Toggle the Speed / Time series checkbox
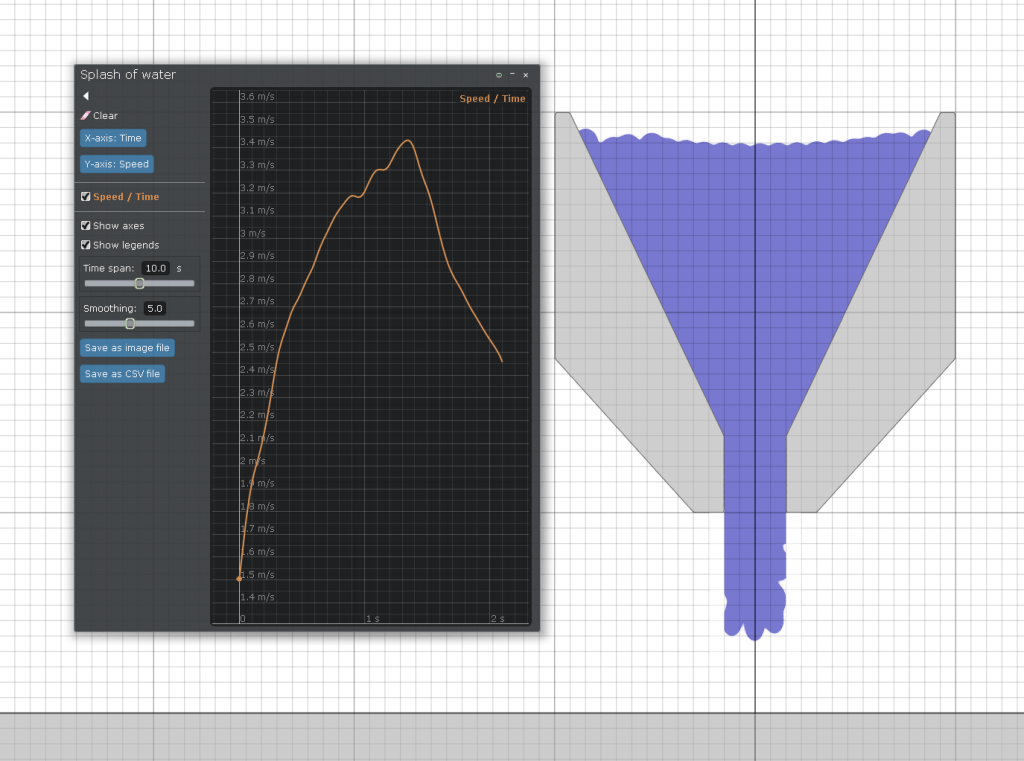Viewport: 1024px width, 761px height. click(86, 197)
